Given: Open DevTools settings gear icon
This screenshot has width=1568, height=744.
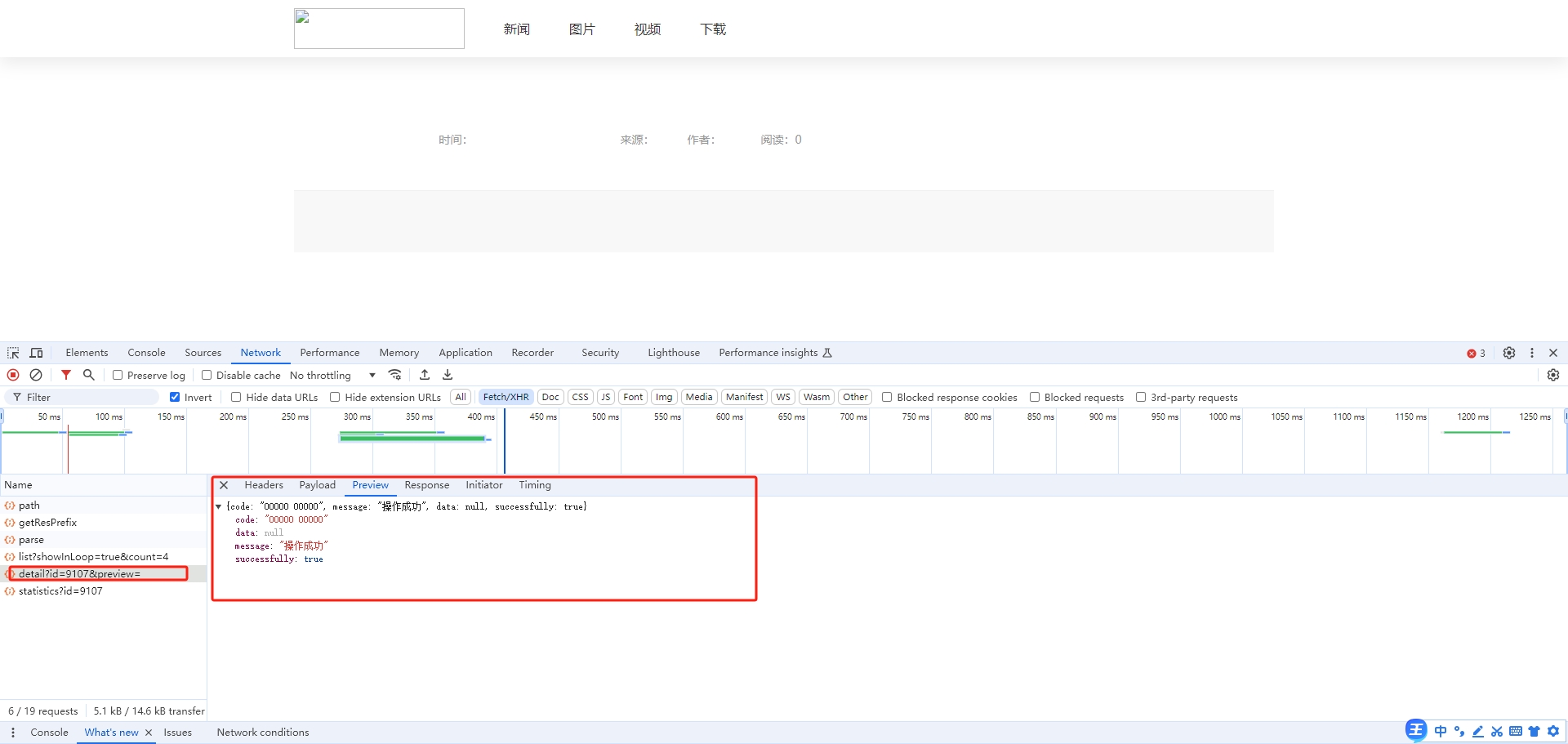Looking at the screenshot, I should tap(1509, 353).
